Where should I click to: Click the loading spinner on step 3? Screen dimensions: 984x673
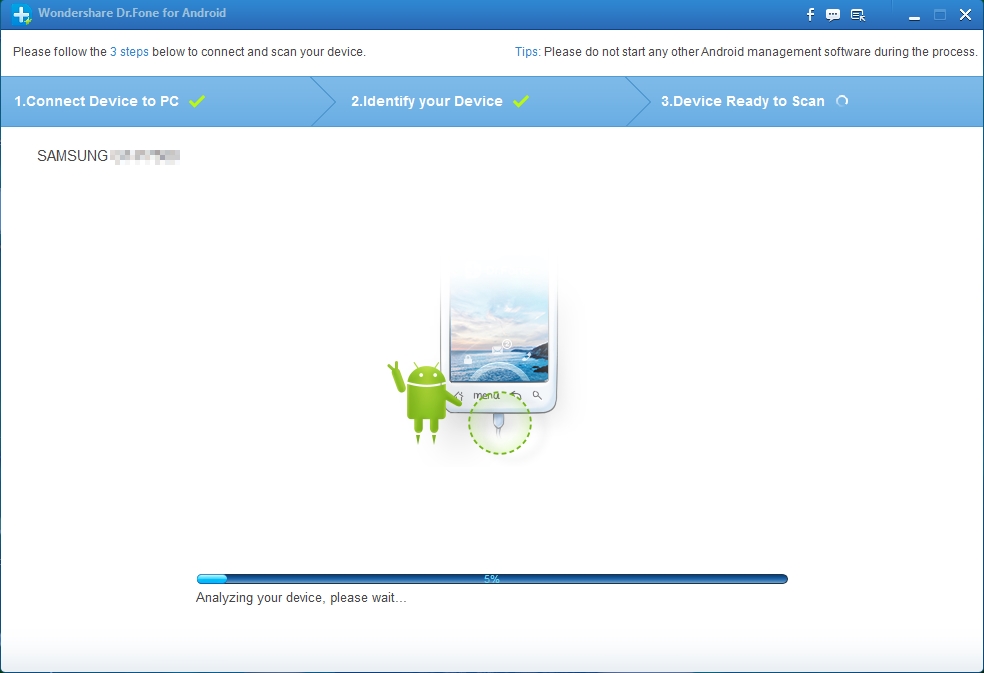(x=842, y=101)
